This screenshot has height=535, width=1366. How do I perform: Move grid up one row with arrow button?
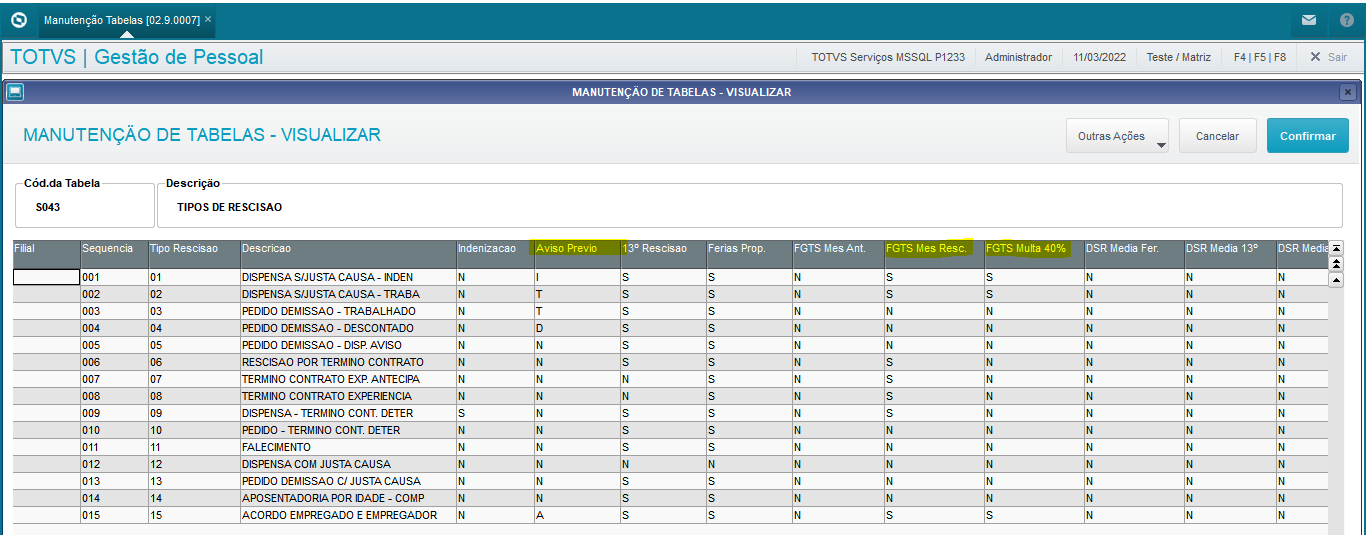pyautogui.click(x=1336, y=280)
